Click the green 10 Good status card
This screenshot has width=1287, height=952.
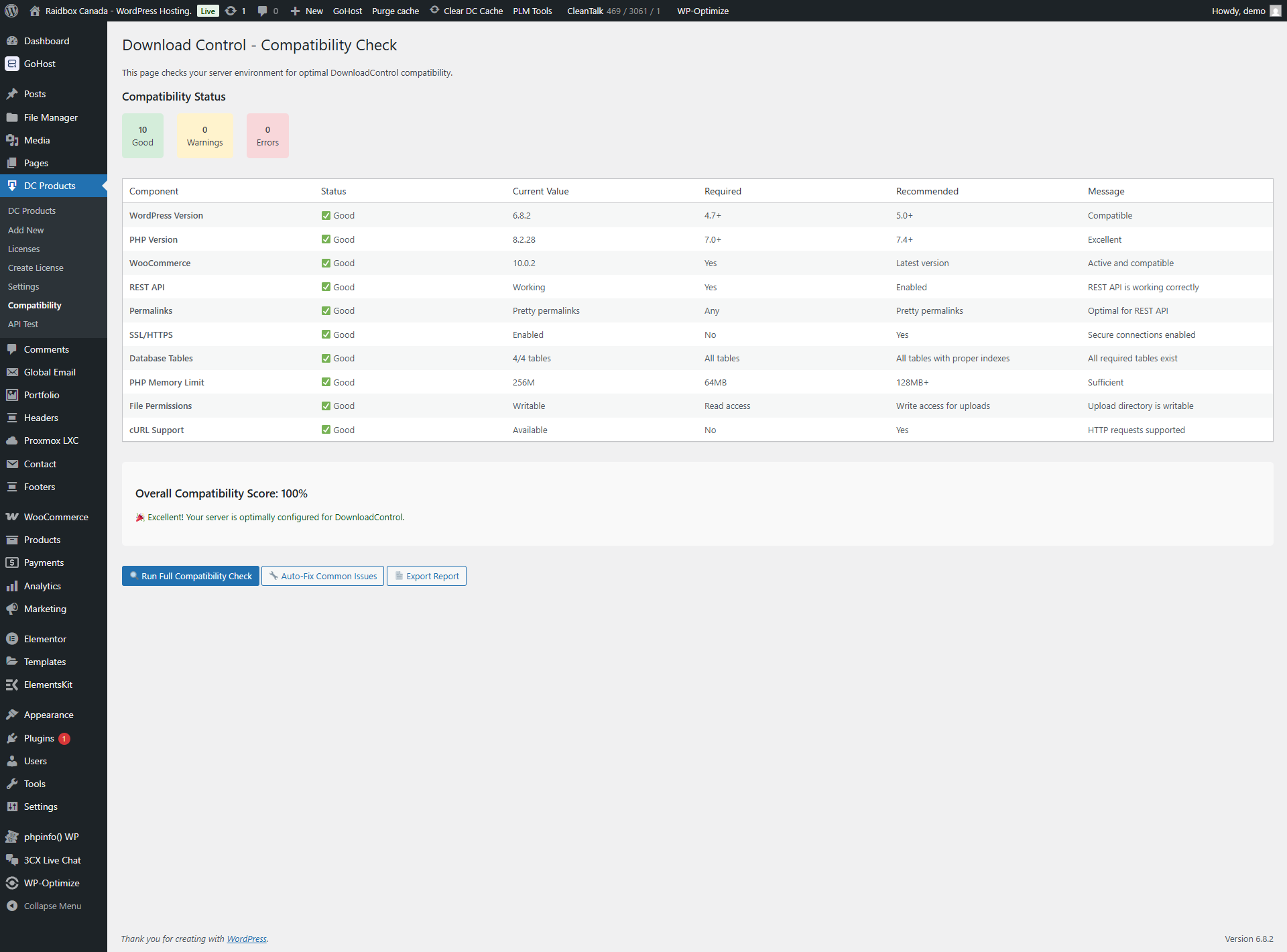[143, 135]
